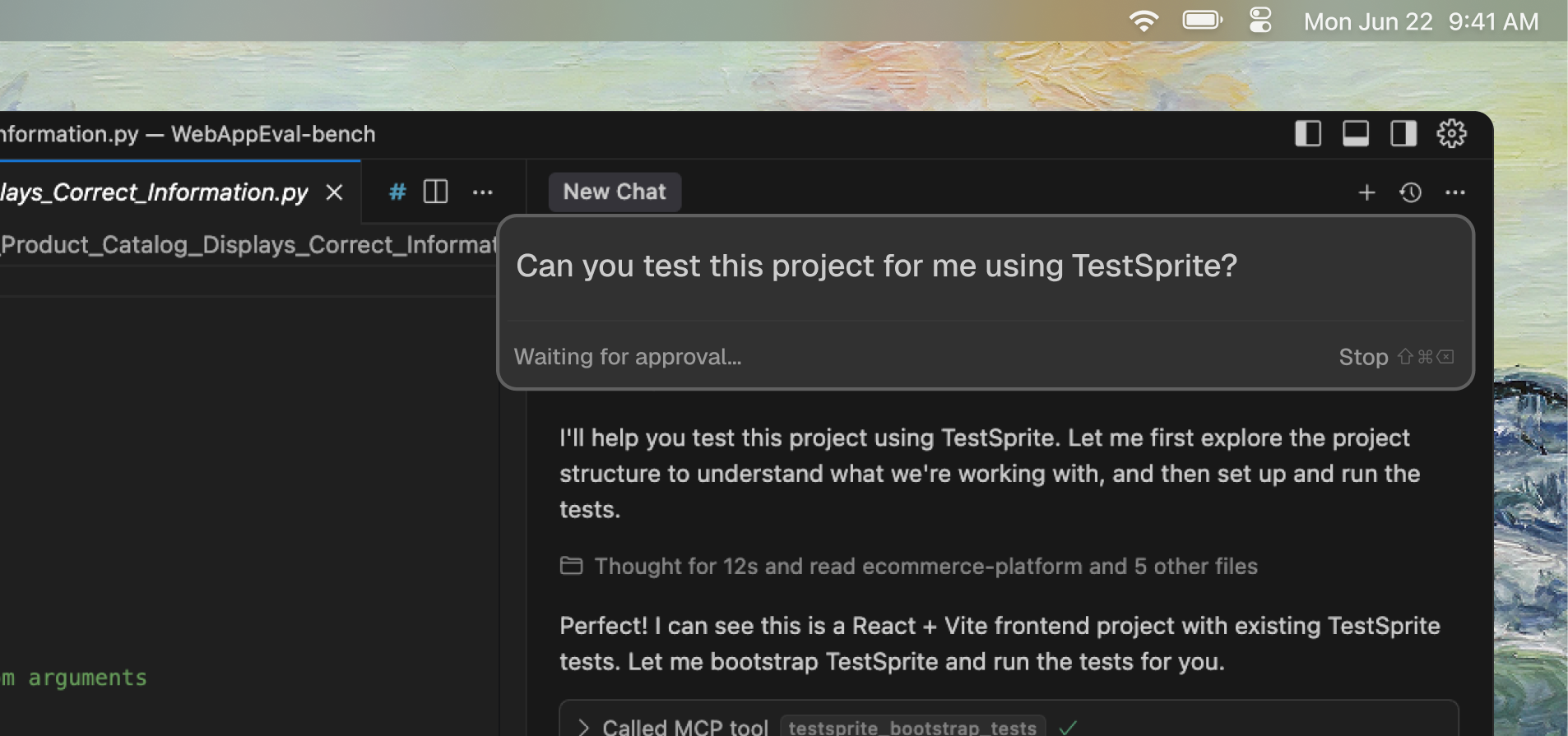The width and height of the screenshot is (1568, 736).
Task: Toggle the primary left sidebar layout icon
Action: tap(1307, 133)
